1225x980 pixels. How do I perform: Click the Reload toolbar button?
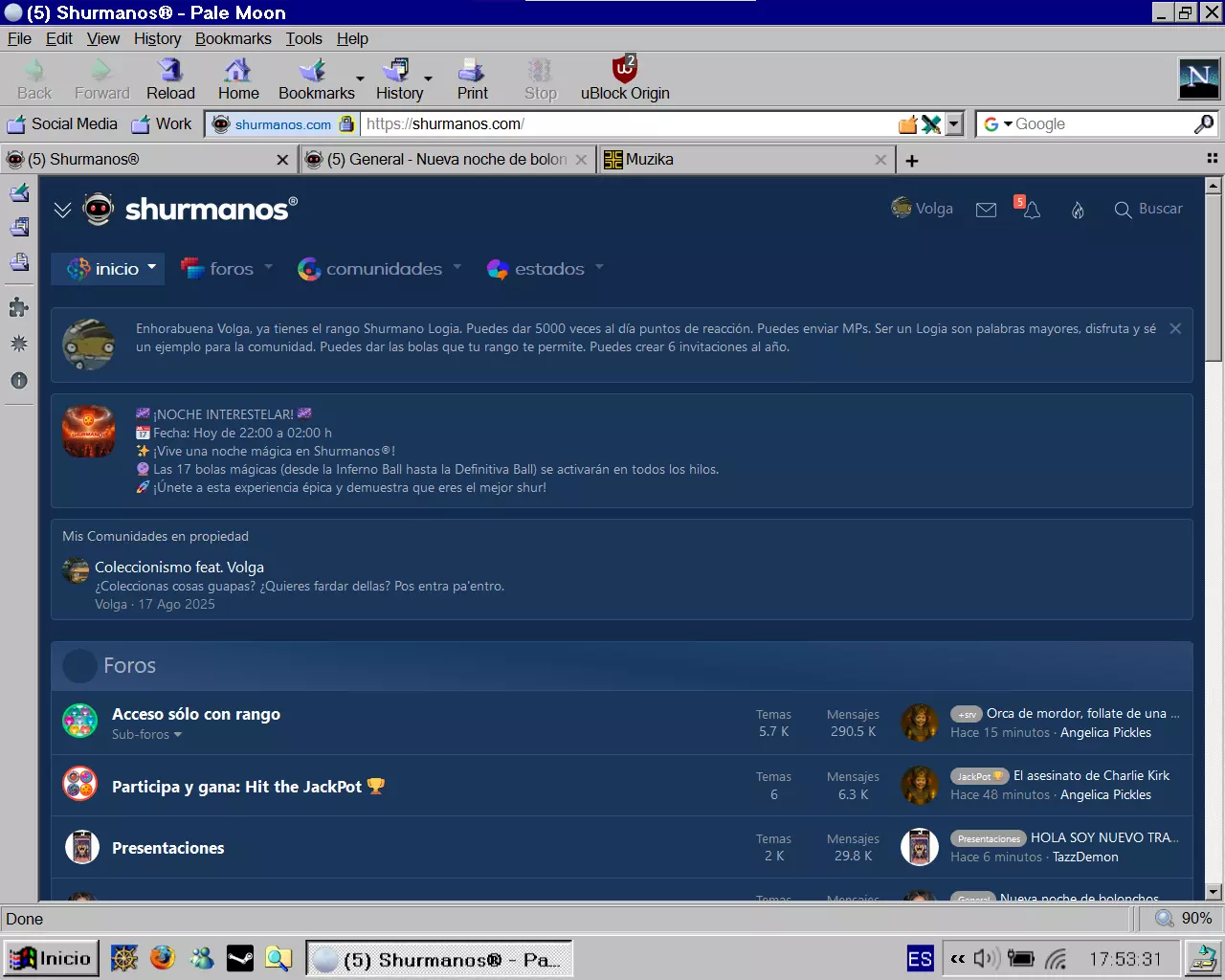click(170, 79)
